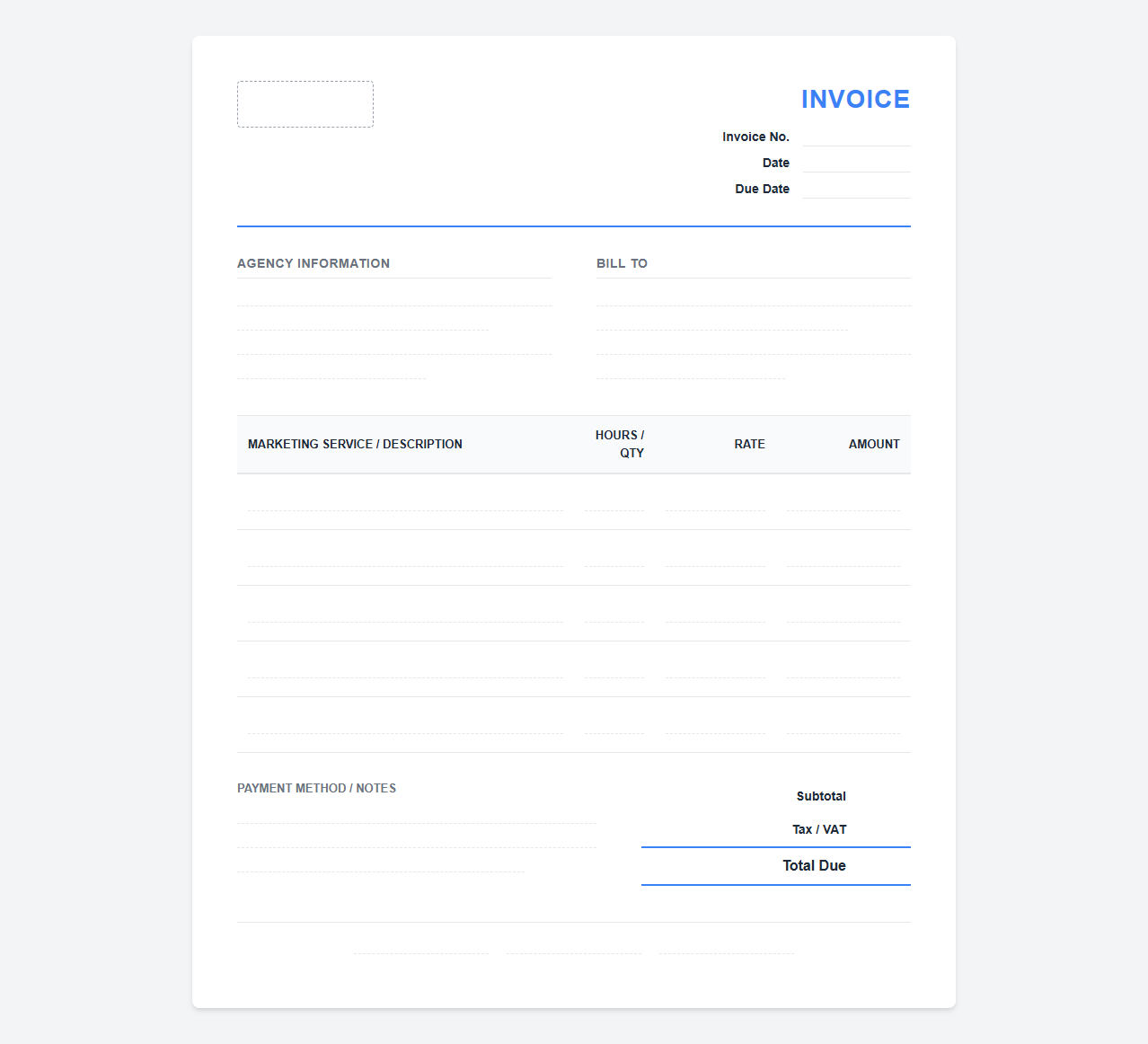
Task: Select first table row rate field
Action: [x=715, y=501]
